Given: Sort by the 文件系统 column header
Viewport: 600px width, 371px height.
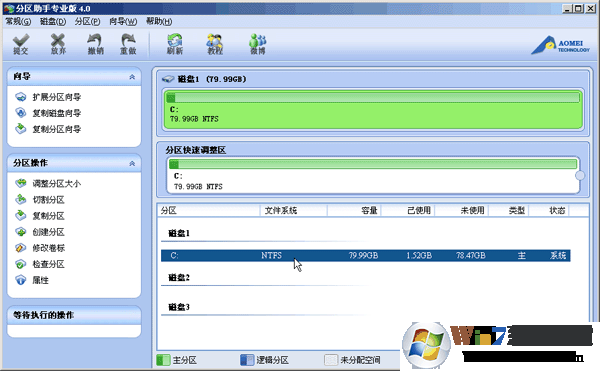Looking at the screenshot, I should 293,210.
